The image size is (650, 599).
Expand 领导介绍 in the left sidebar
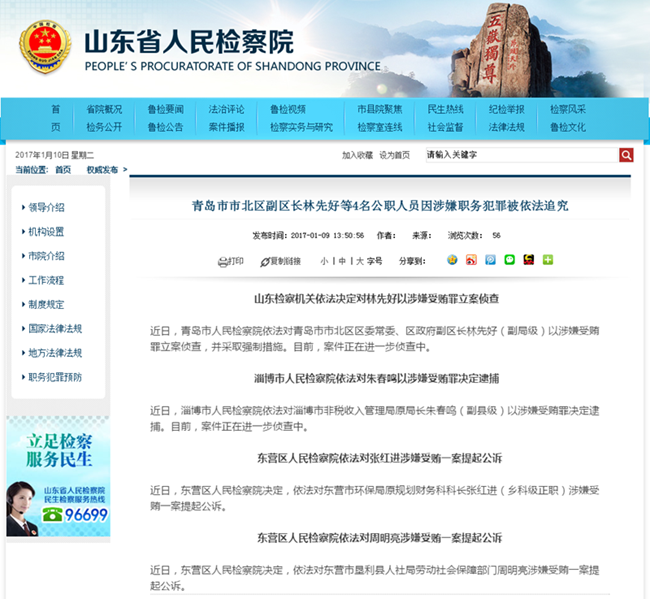pos(46,207)
